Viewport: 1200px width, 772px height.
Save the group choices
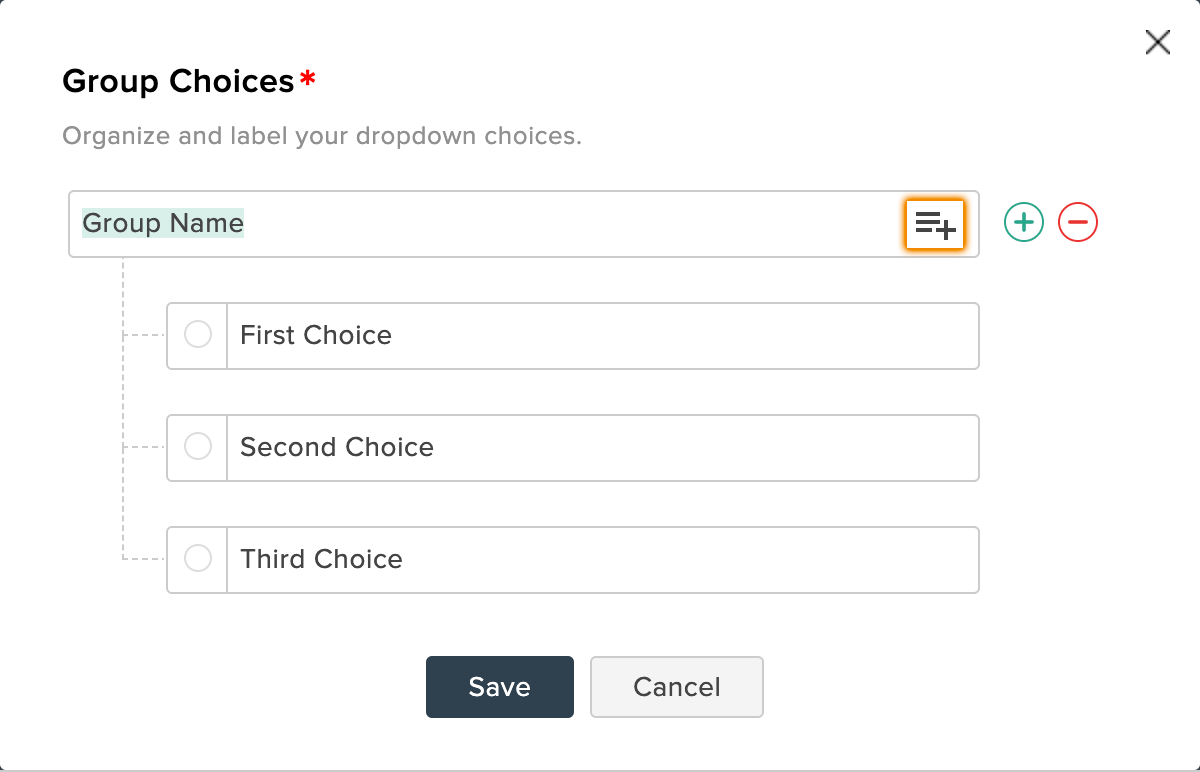(500, 687)
